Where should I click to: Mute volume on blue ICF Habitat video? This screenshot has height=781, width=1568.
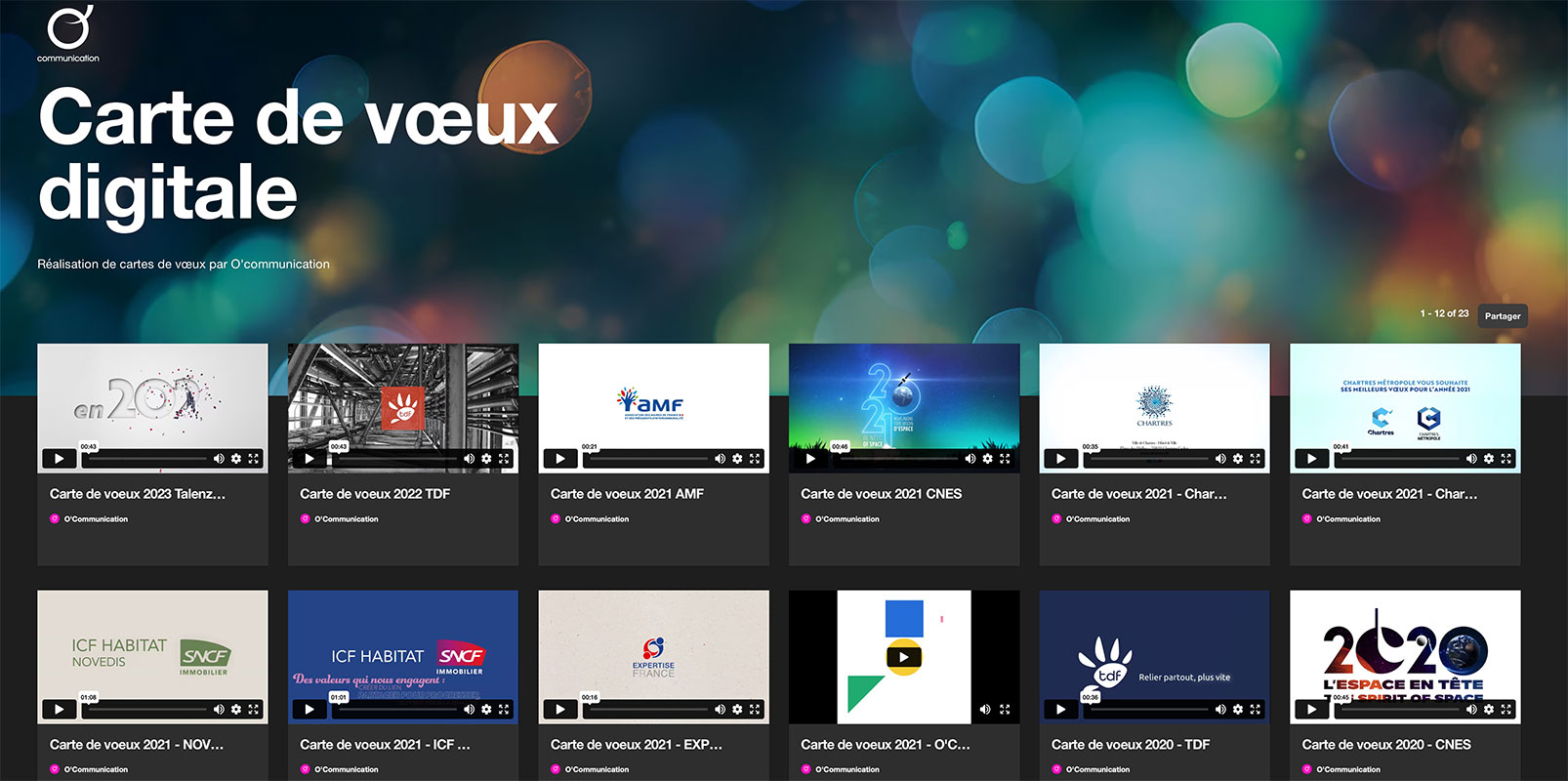[x=469, y=710]
